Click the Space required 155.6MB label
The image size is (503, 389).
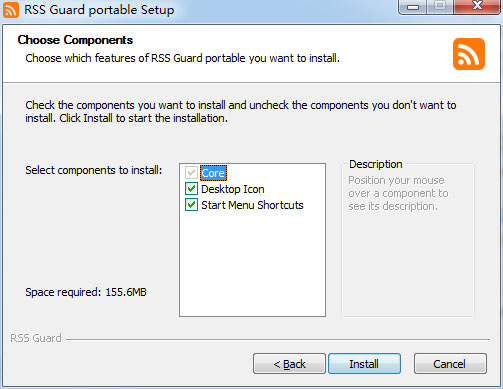point(86,292)
